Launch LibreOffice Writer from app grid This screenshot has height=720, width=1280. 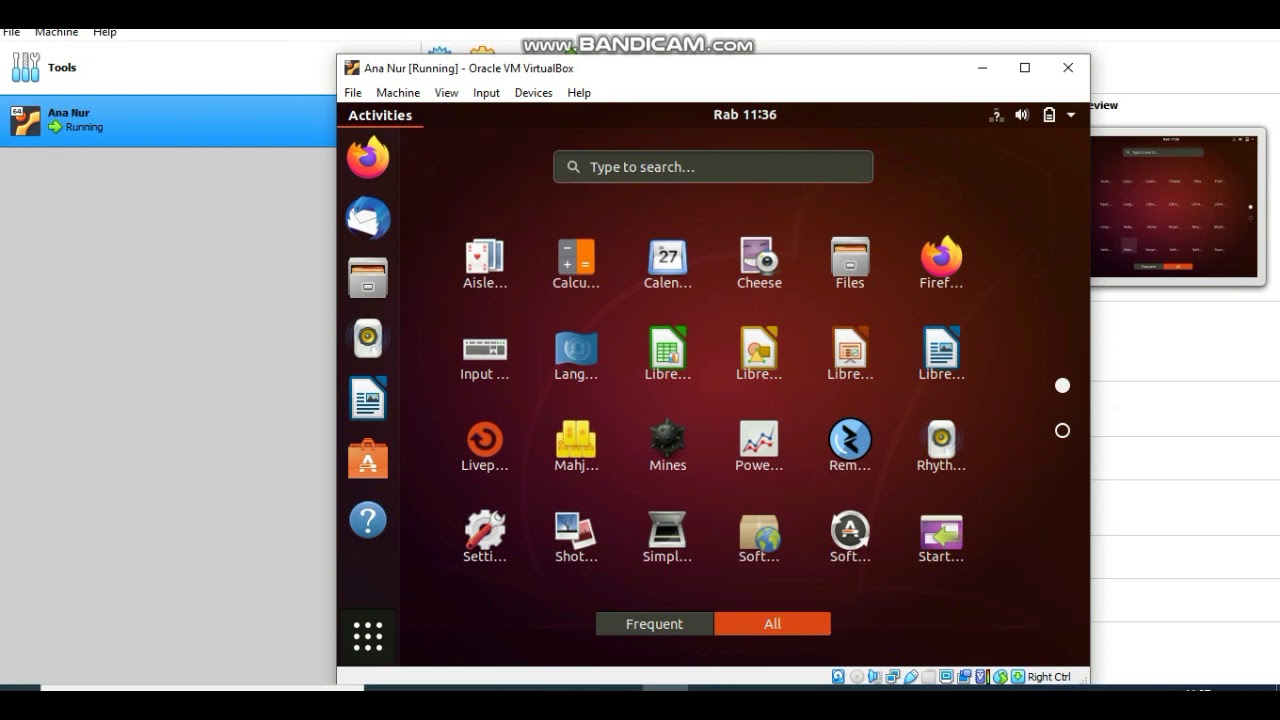[x=941, y=355]
